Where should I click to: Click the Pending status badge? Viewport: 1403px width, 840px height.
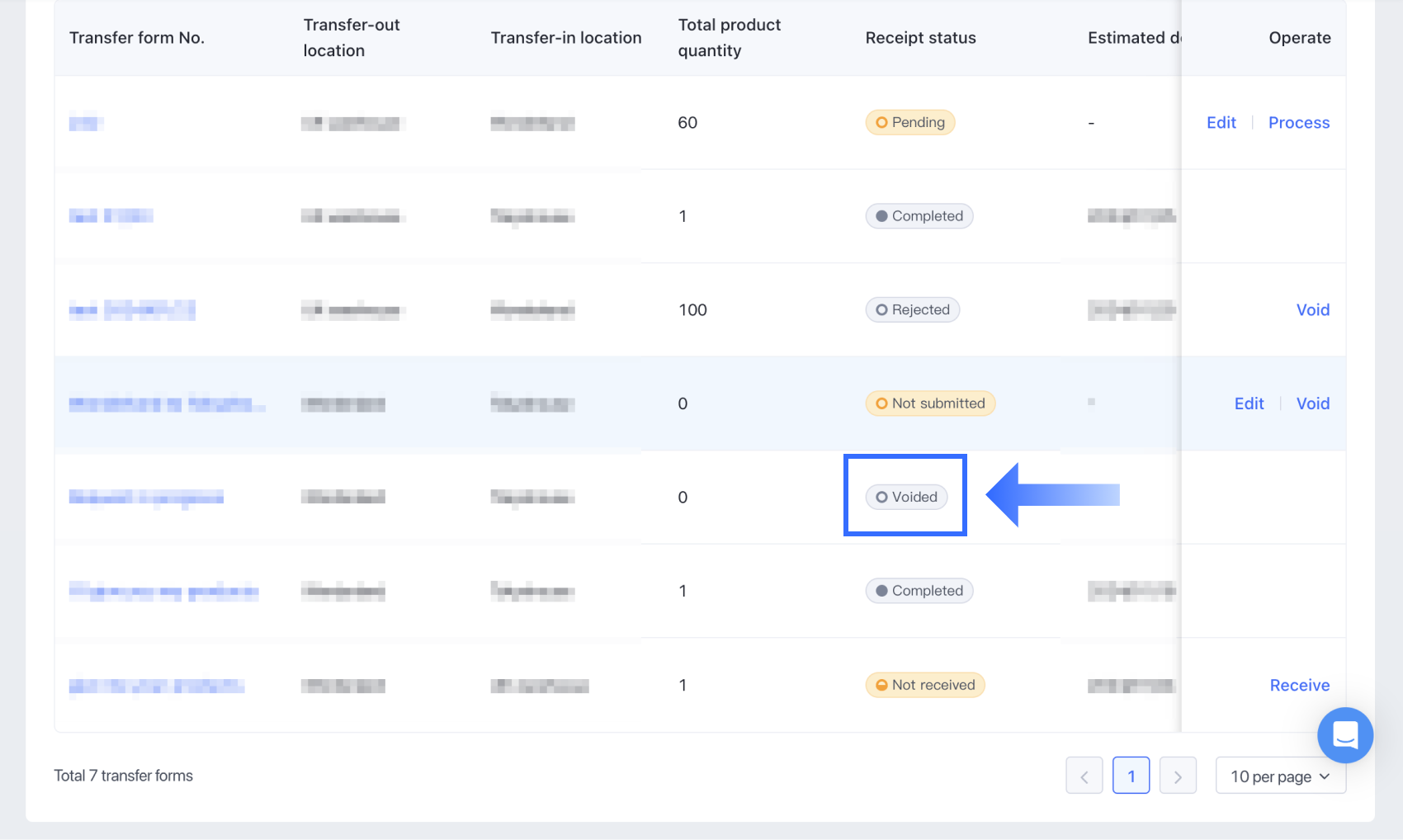click(909, 123)
